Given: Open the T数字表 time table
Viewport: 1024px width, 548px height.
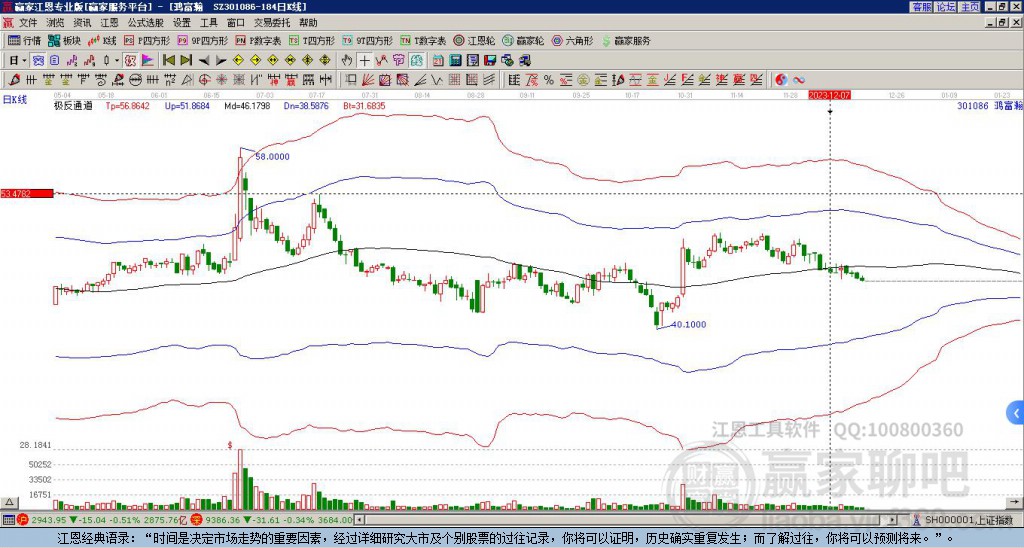Looking at the screenshot, I should (422, 40).
